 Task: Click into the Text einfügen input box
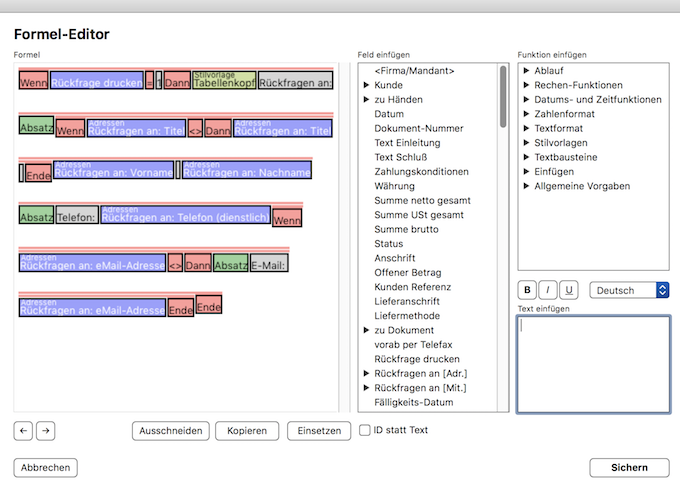click(593, 364)
